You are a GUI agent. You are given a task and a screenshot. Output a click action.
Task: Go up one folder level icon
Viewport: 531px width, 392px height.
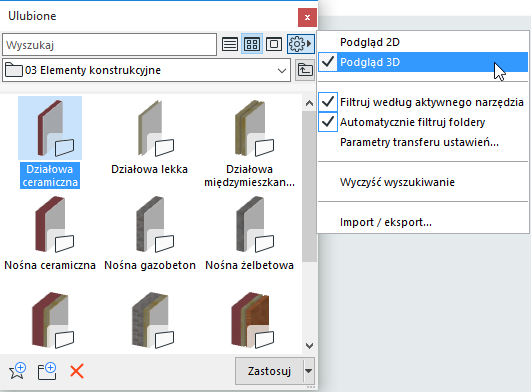pyautogui.click(x=305, y=70)
